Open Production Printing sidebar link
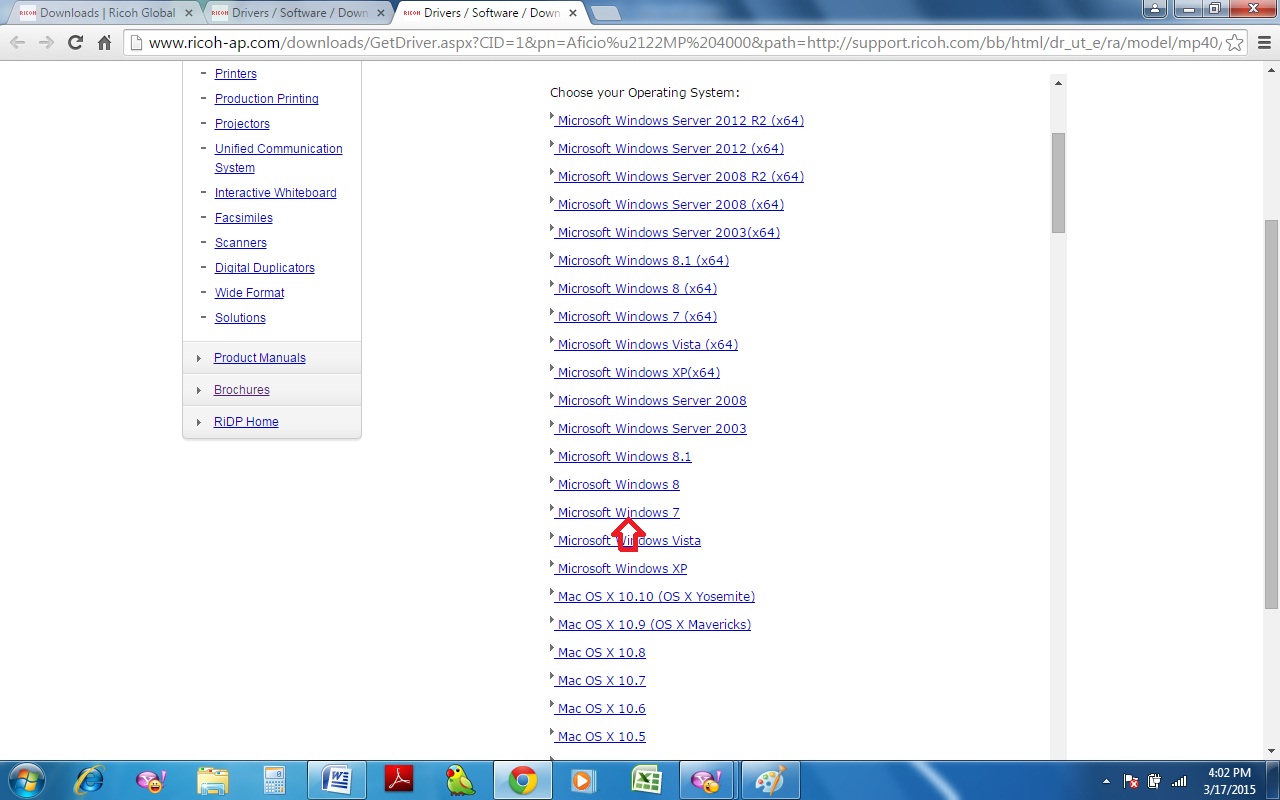The image size is (1280, 800). click(267, 99)
